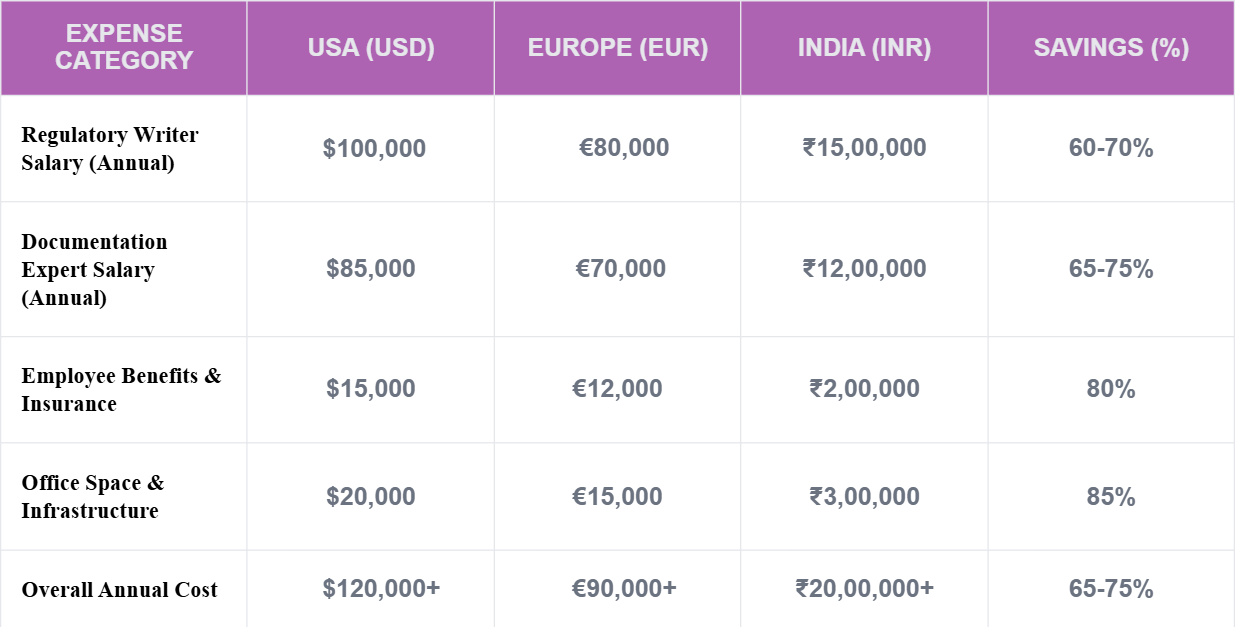Select the India (INR) column header
Image resolution: width=1235 pixels, height=627 pixels.
864,49
